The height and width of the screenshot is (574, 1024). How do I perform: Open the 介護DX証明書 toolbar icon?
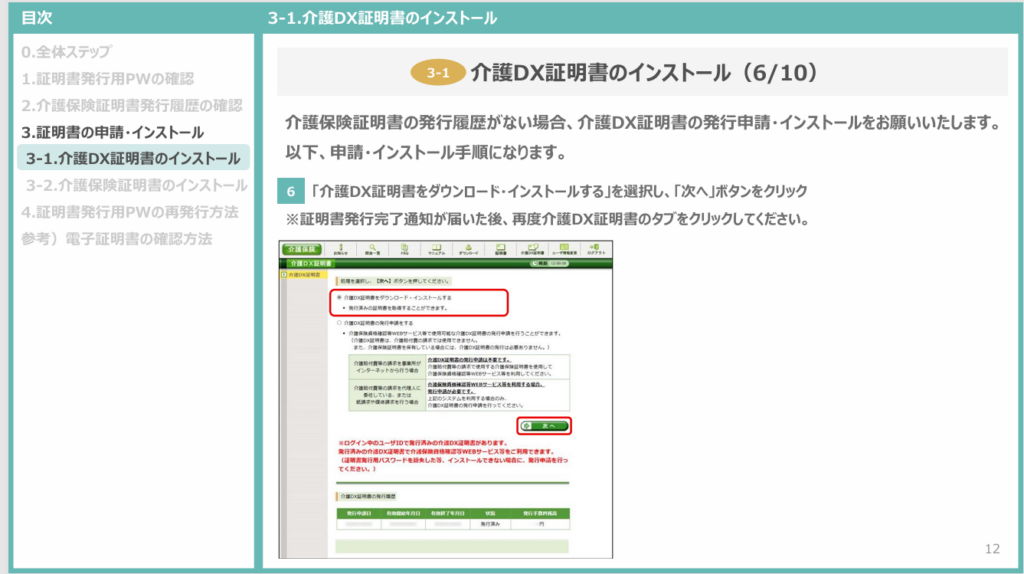(532, 249)
